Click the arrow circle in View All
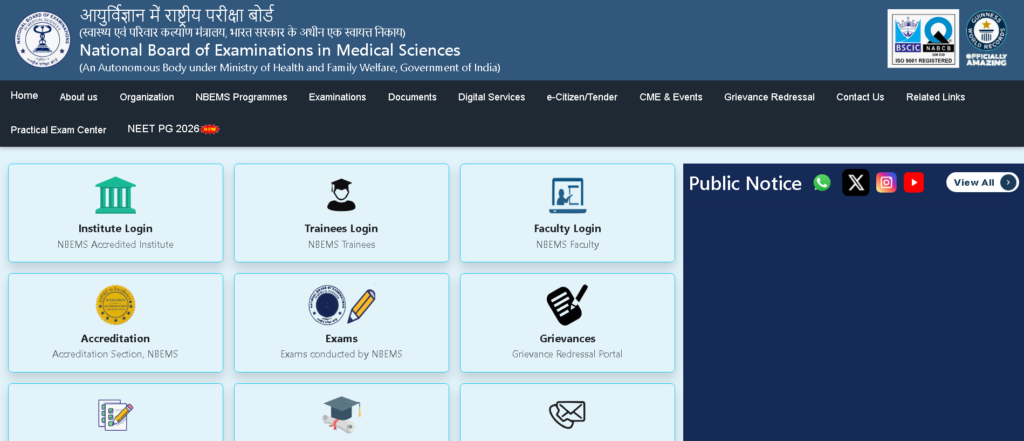 [1008, 182]
